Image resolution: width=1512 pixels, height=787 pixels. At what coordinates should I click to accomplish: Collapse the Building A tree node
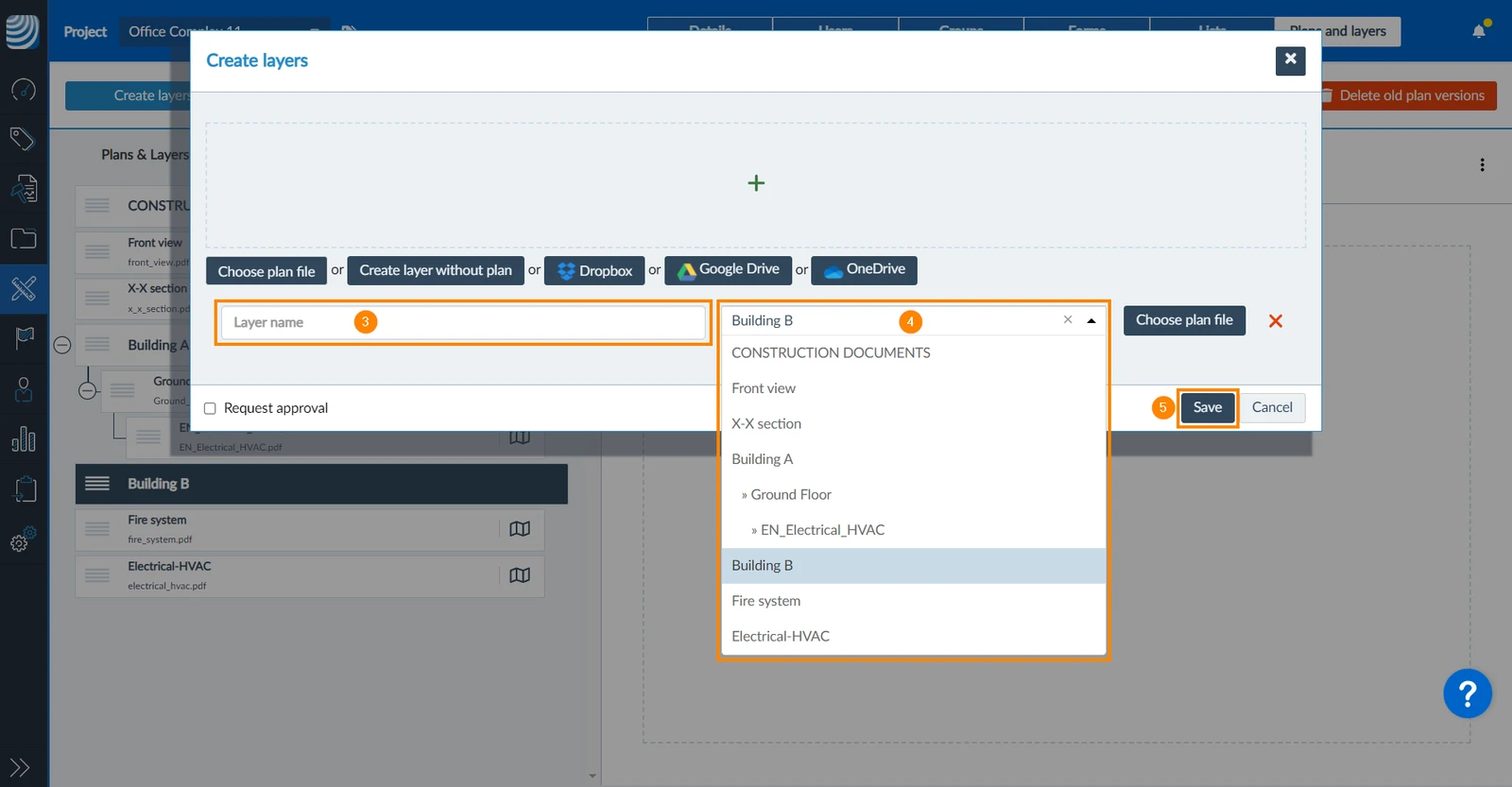(x=62, y=345)
